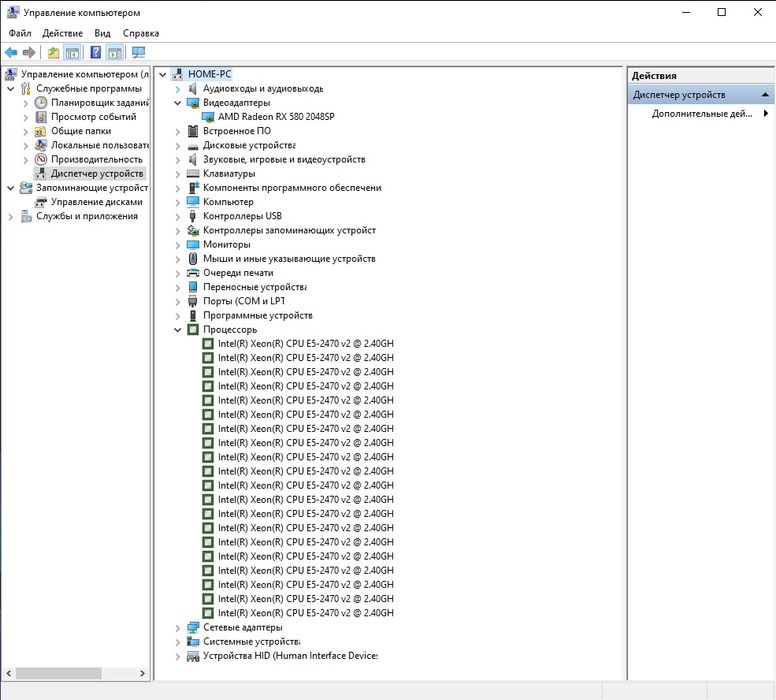Click the Встроенное ПО firmware icon
This screenshot has width=776, height=700.
click(x=193, y=131)
